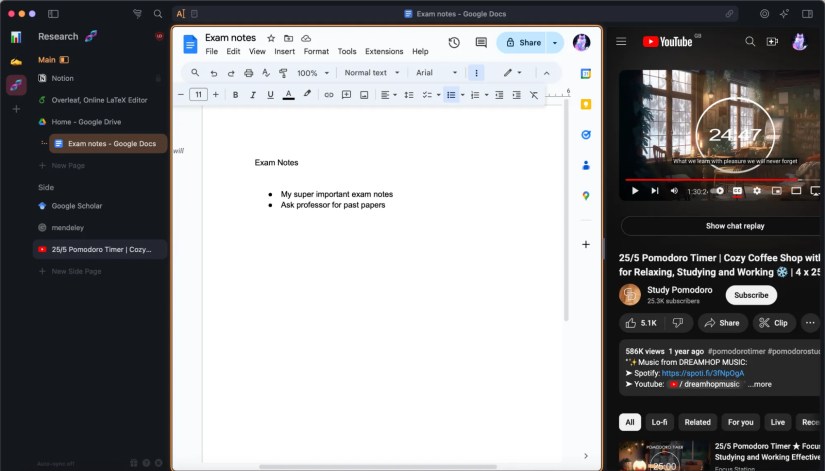Viewport: 825px width, 471px height.
Task: Toggle bold formatting
Action: (x=235, y=95)
